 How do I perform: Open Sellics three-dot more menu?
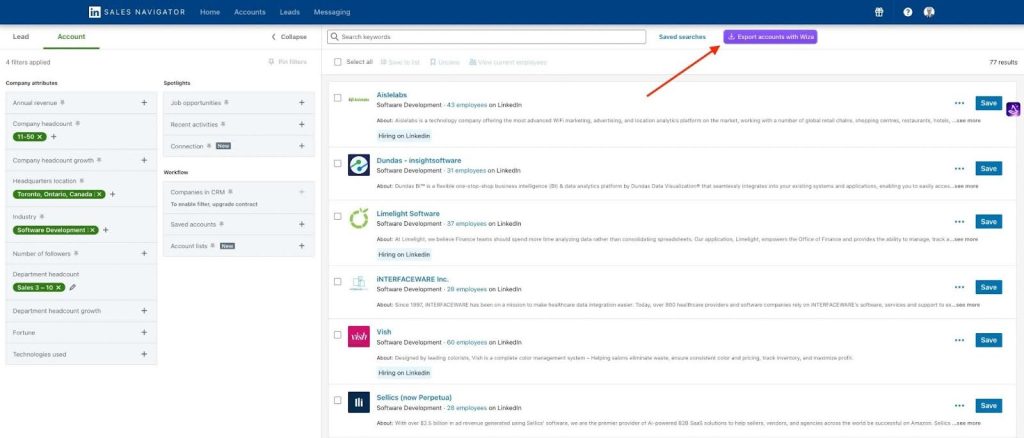coord(959,405)
